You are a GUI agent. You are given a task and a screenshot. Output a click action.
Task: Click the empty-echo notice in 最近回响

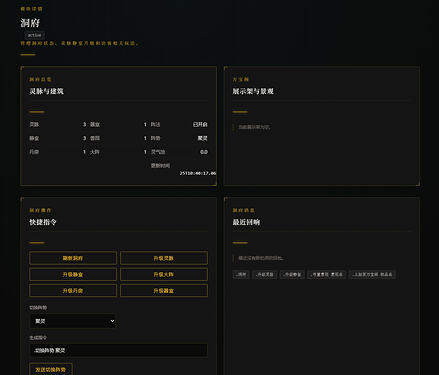click(261, 258)
